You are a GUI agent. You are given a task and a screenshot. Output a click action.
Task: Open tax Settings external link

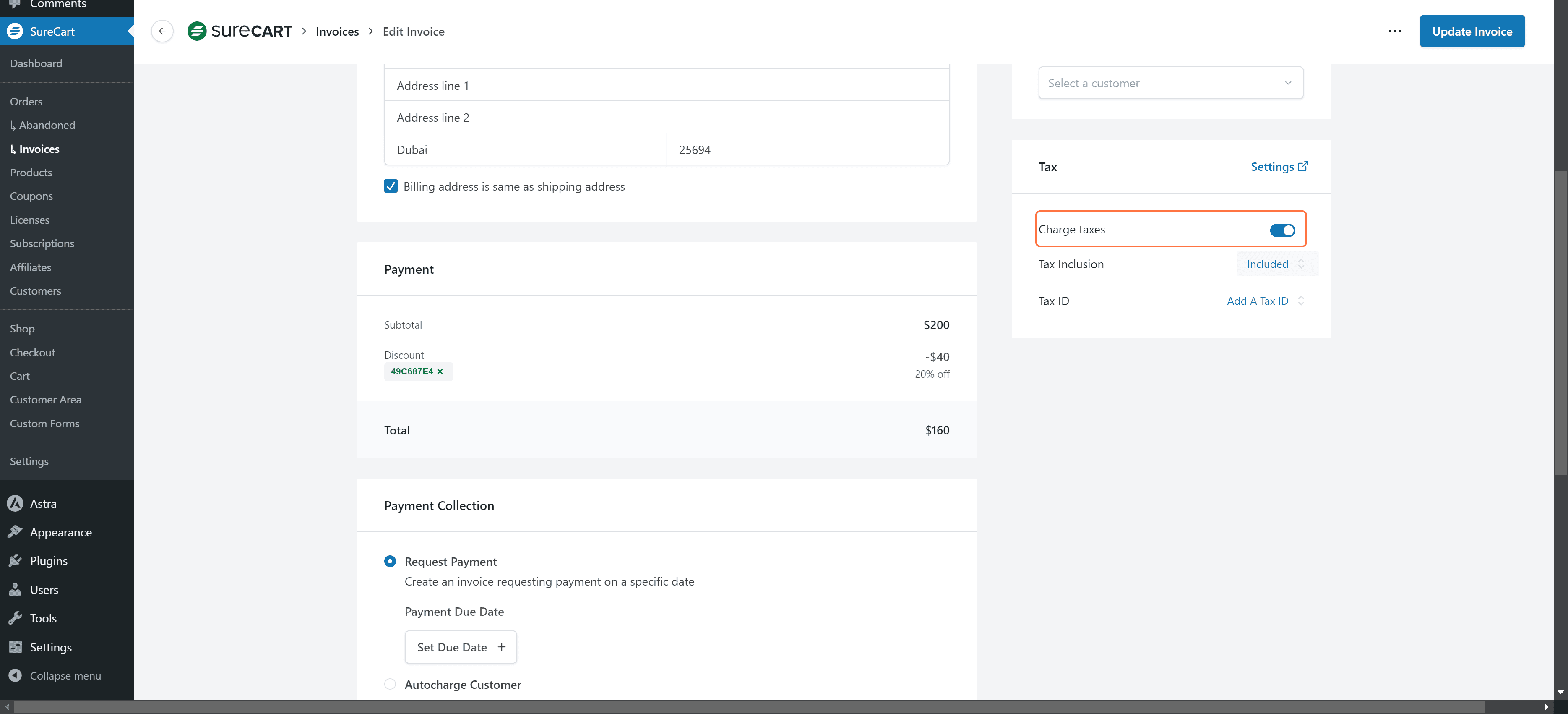(1278, 167)
